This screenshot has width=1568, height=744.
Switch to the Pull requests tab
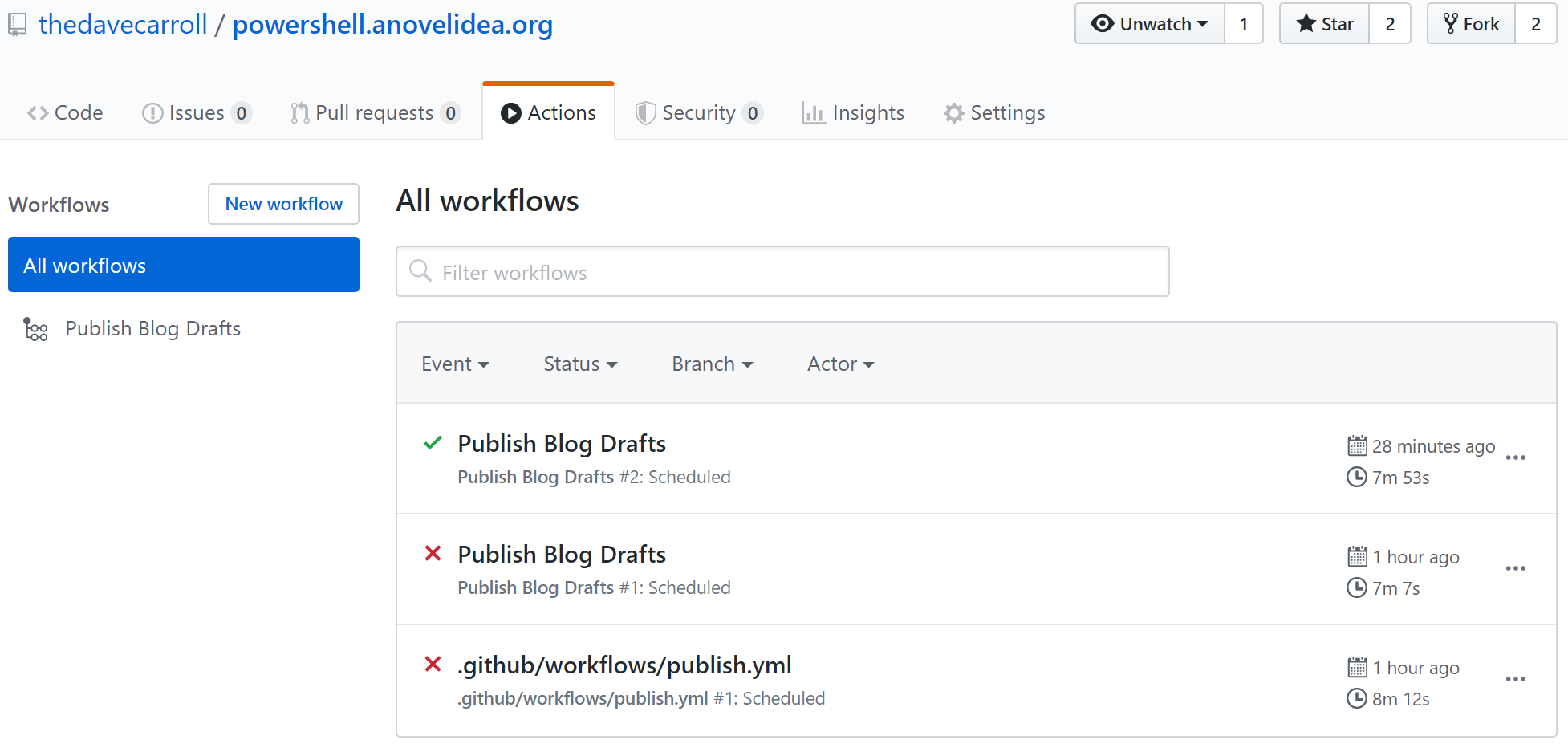[374, 113]
